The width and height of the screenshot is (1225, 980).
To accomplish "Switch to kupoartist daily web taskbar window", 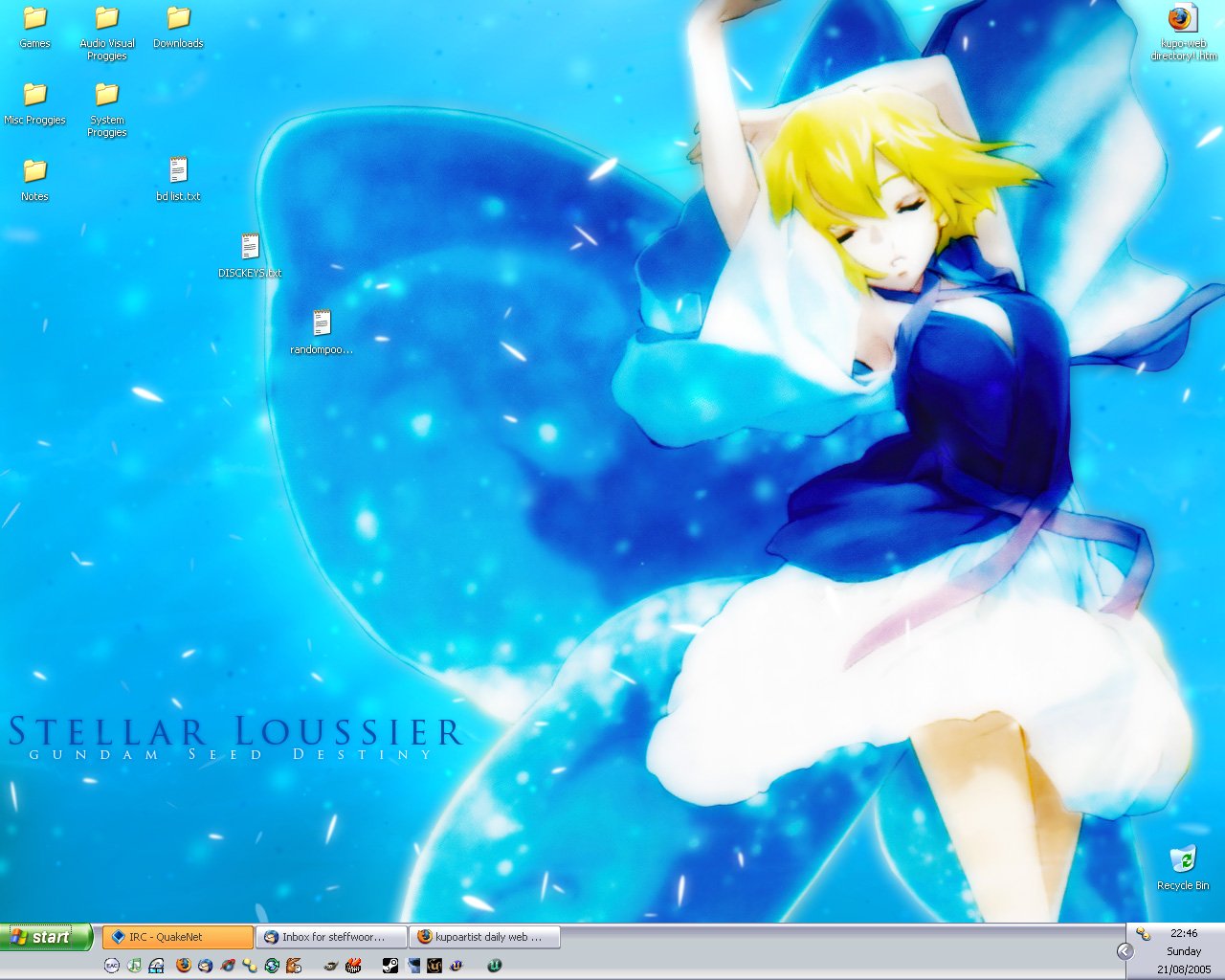I will (x=484, y=937).
